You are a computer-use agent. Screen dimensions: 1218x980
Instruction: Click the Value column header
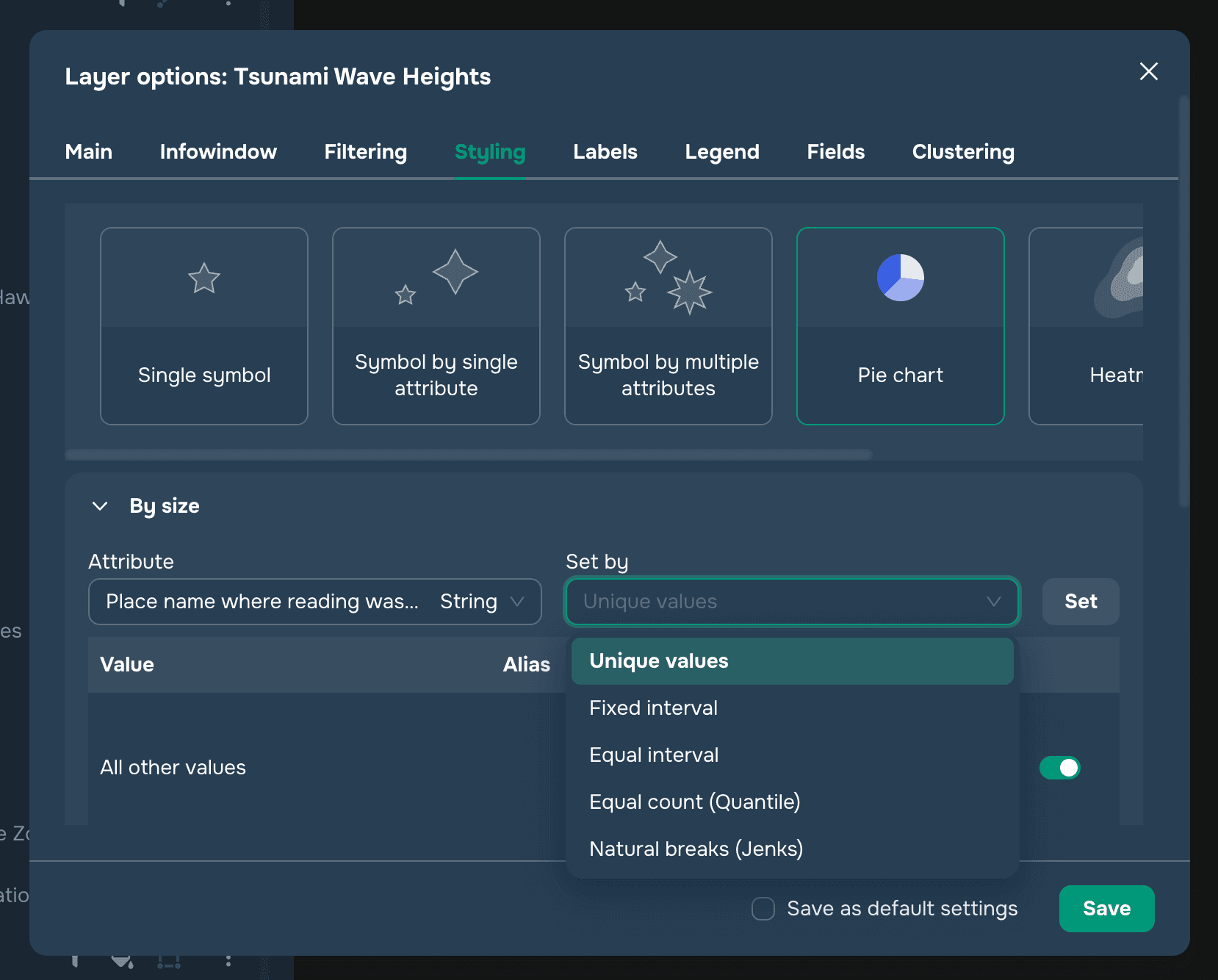click(127, 665)
